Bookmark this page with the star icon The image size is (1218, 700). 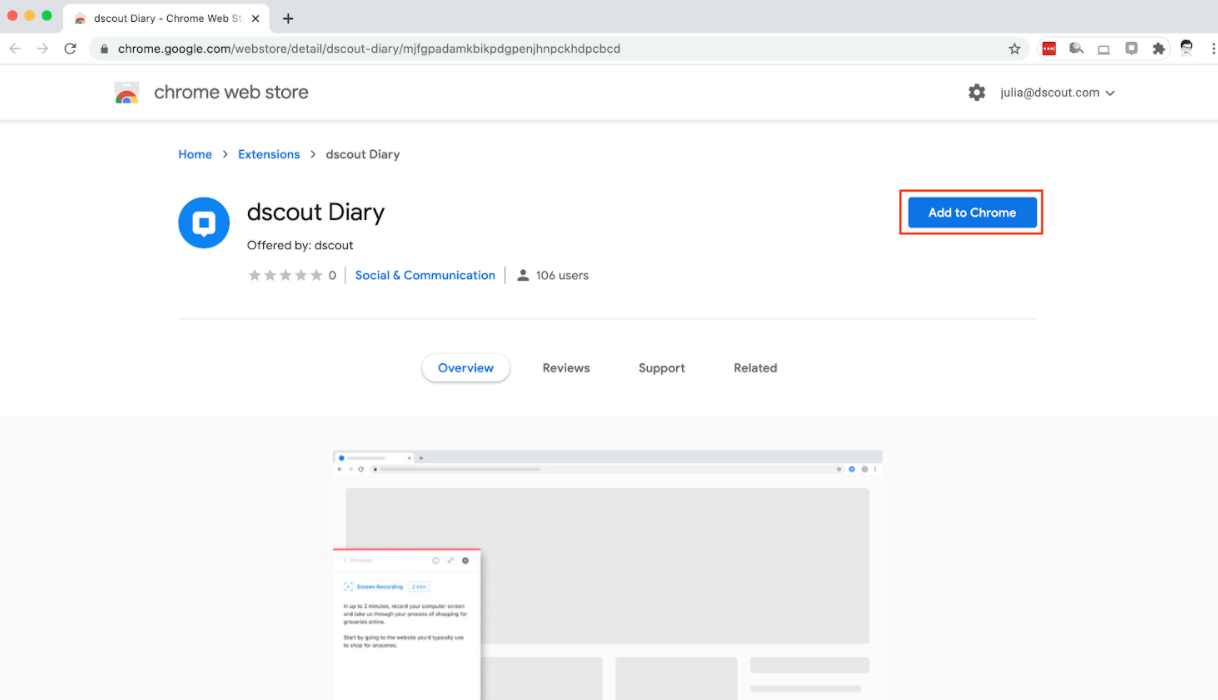point(1014,48)
